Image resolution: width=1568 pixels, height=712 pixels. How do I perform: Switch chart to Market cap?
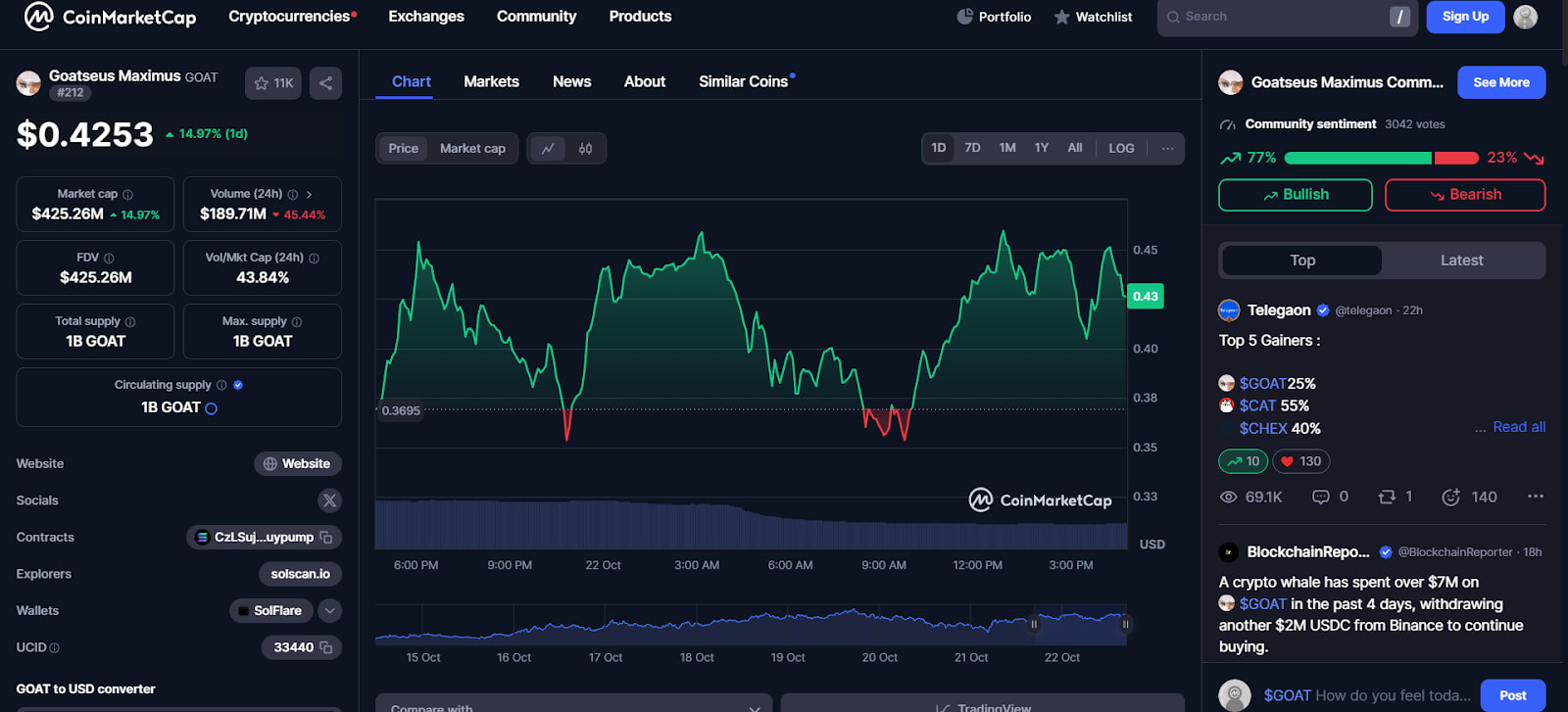coord(472,148)
